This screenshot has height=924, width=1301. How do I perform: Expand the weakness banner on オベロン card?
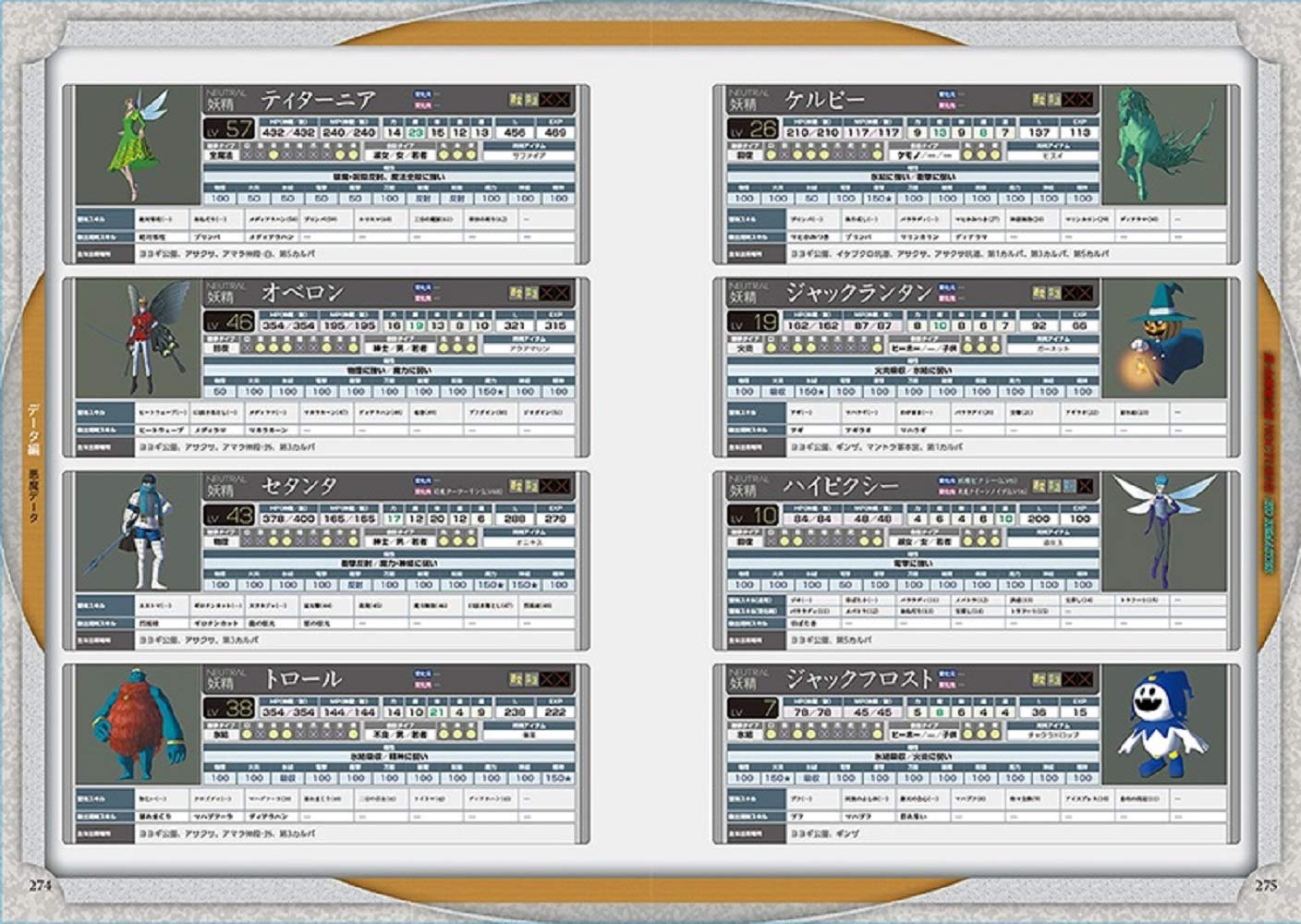(389, 371)
